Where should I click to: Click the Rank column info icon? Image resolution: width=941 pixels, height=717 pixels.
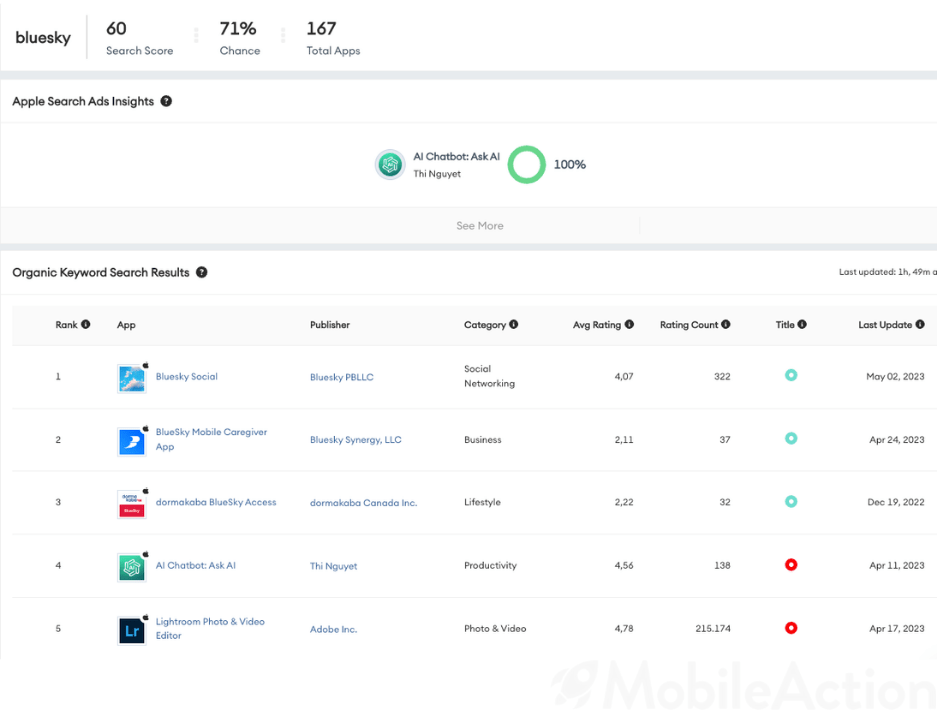[x=86, y=325]
